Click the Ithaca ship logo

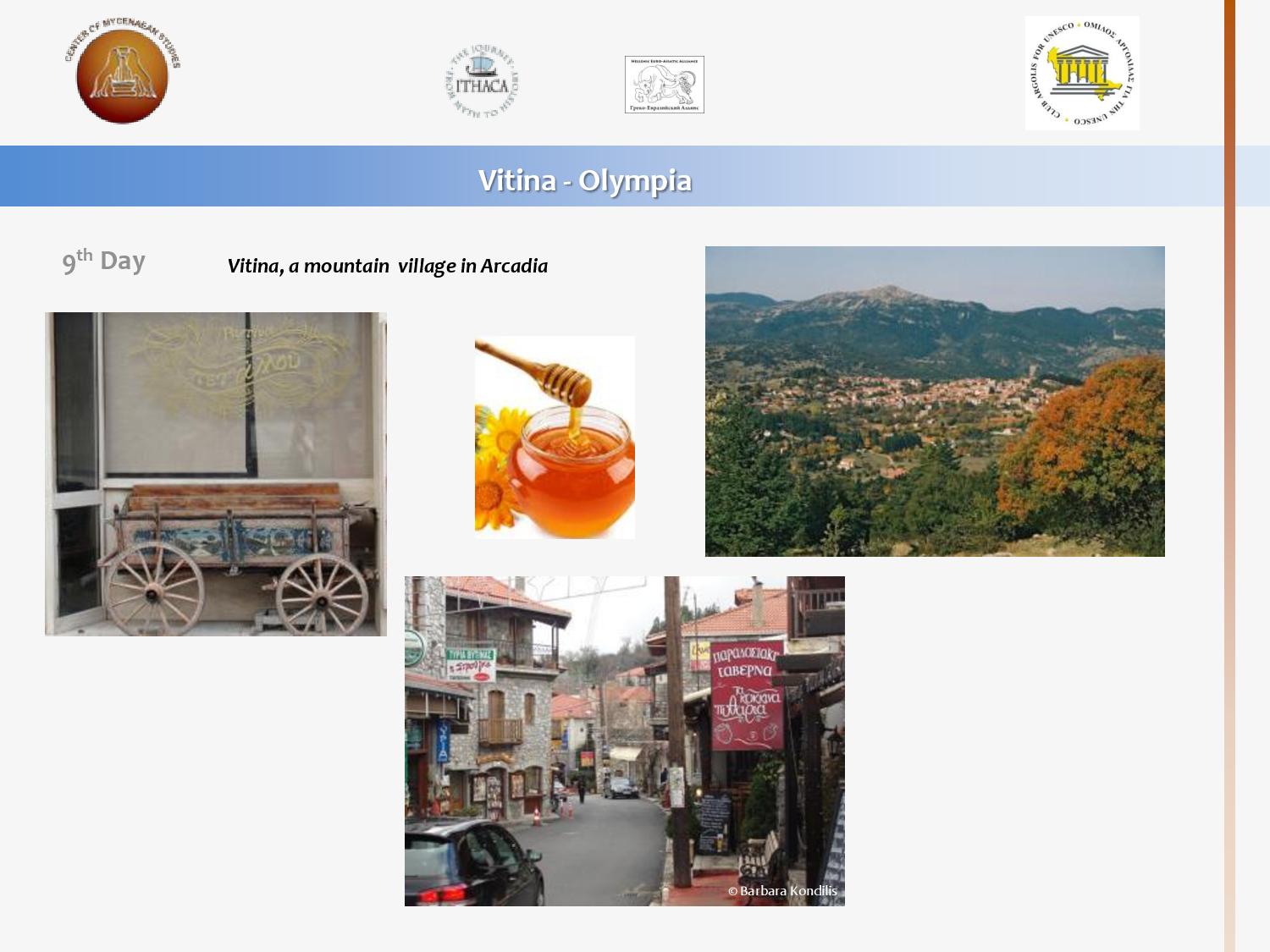coord(482,82)
